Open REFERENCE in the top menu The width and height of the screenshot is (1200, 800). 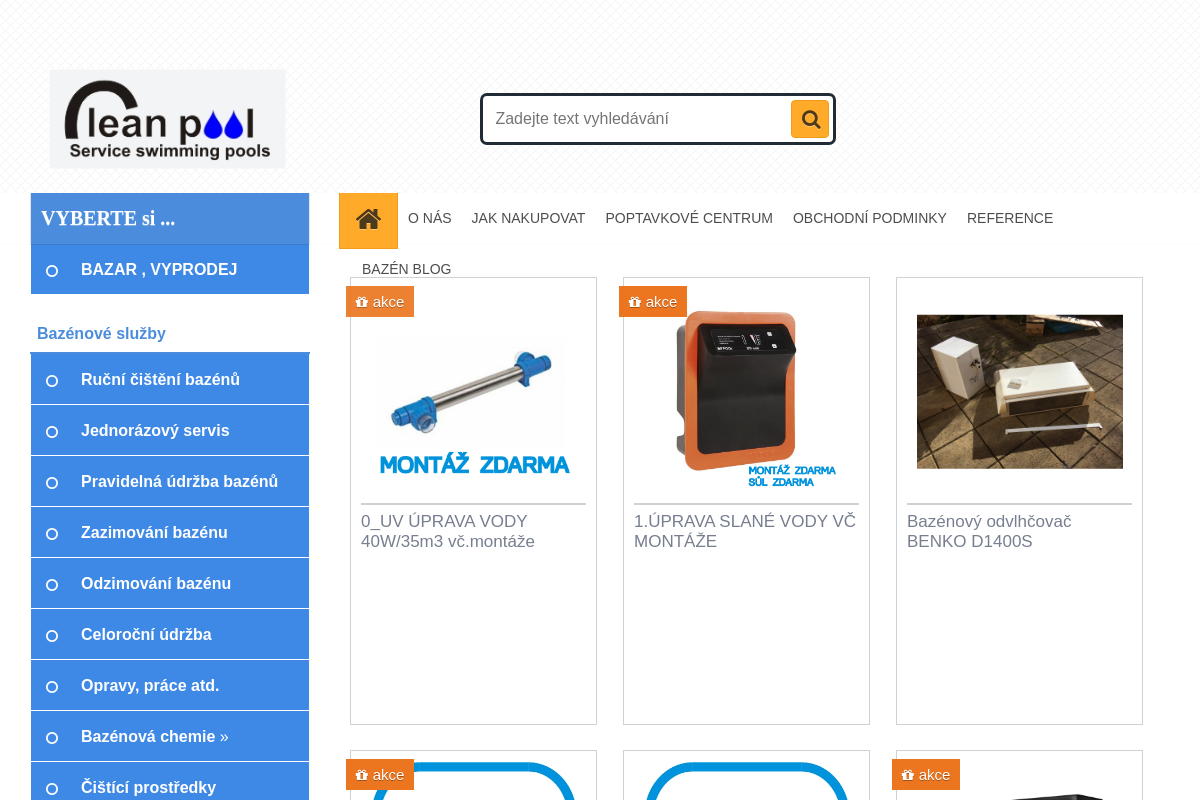[1010, 218]
